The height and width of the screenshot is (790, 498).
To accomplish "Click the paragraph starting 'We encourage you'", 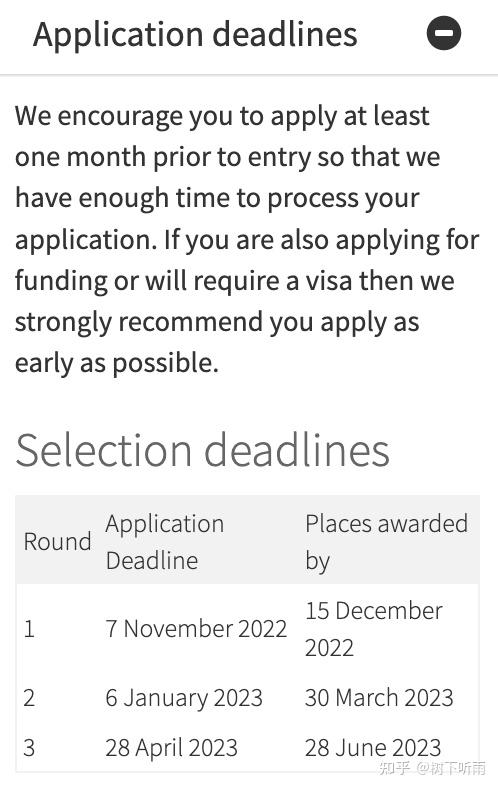I will pyautogui.click(x=247, y=239).
